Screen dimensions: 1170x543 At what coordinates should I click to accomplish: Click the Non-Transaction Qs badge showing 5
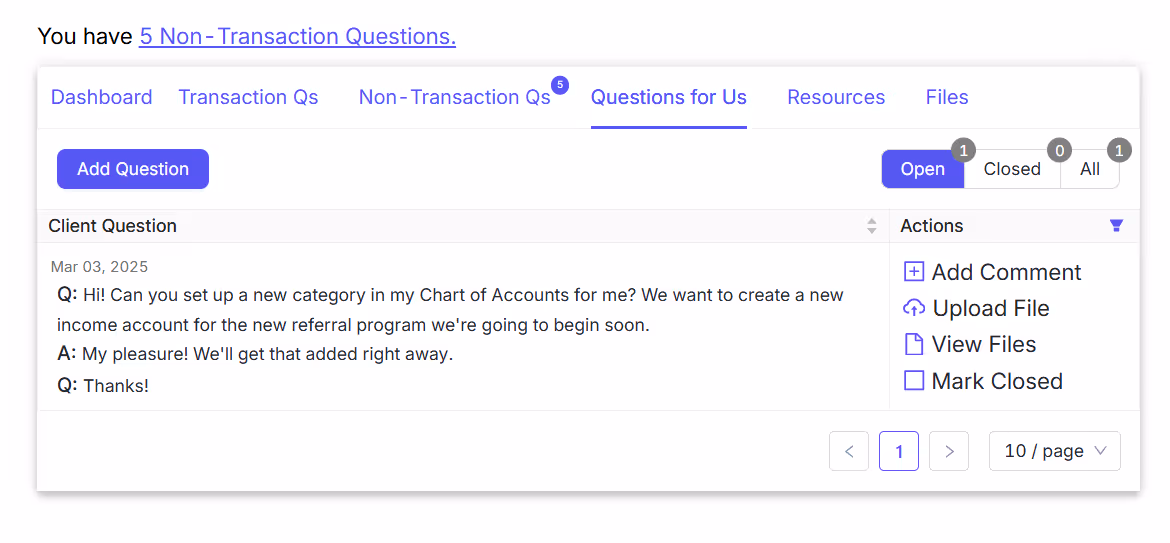pos(560,84)
